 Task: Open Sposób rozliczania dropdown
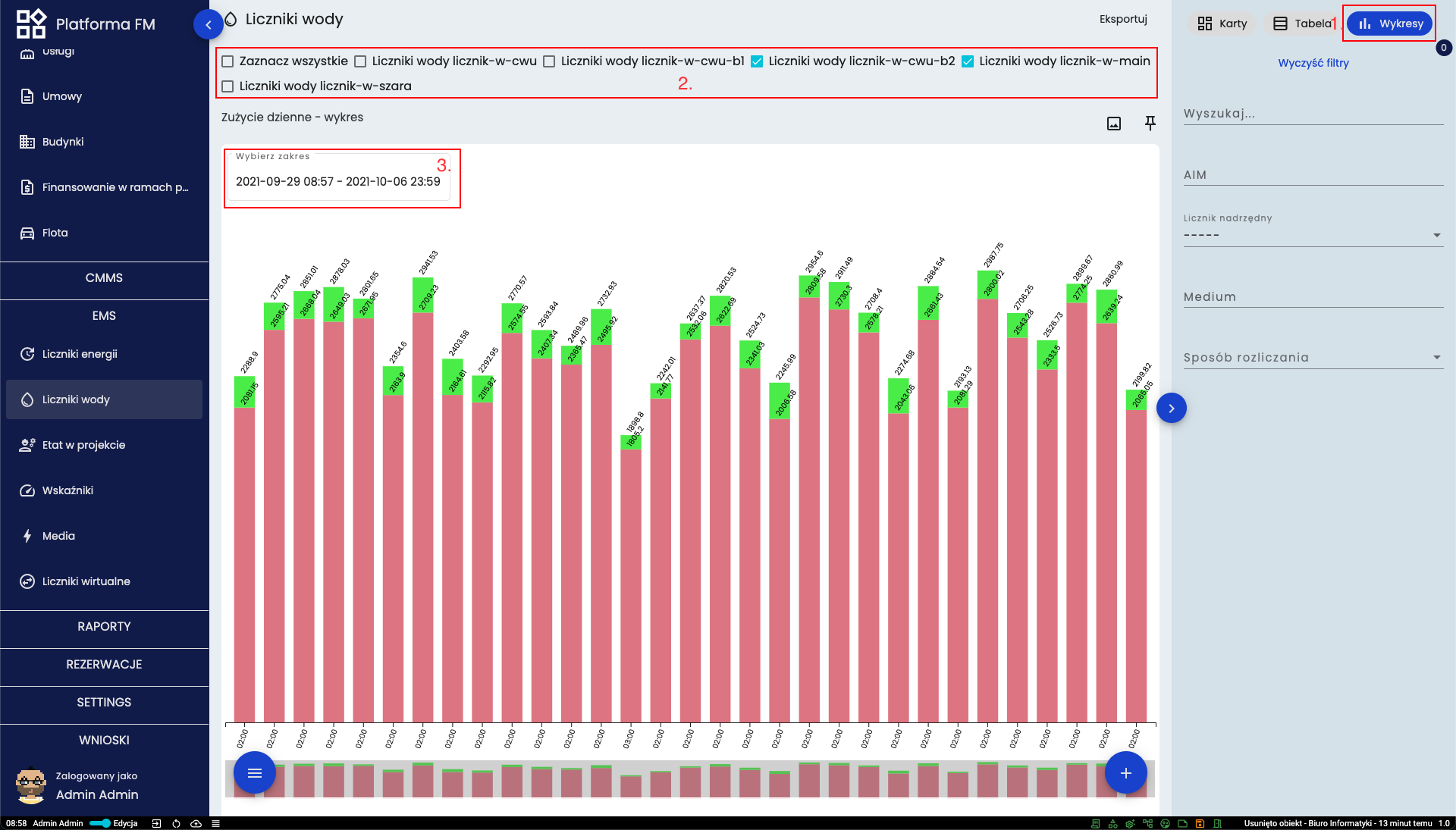(x=1313, y=358)
